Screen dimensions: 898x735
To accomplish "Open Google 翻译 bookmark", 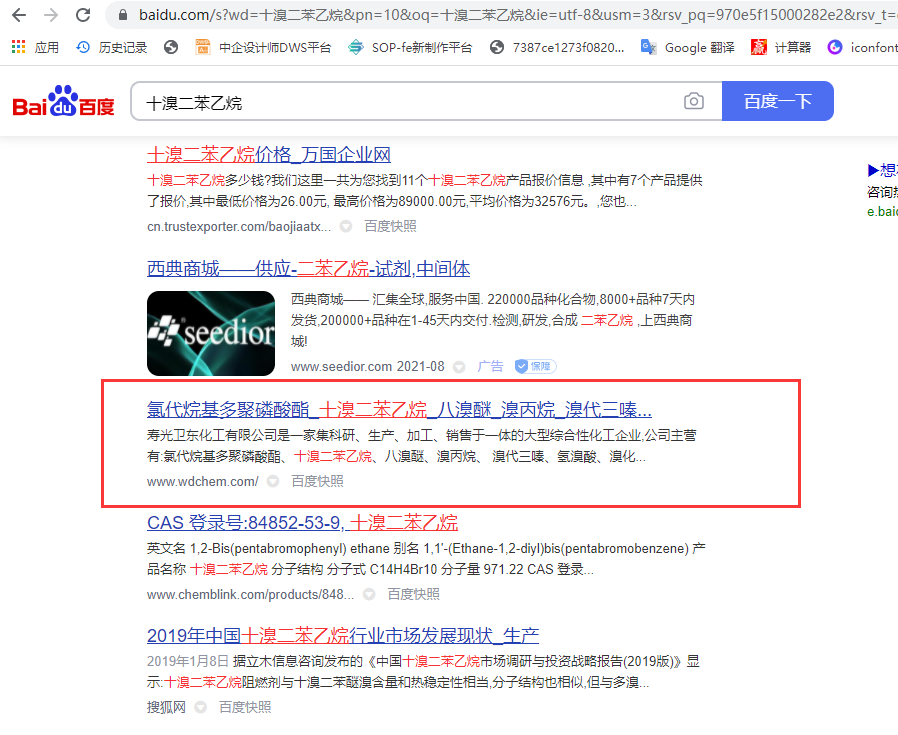I will click(688, 48).
